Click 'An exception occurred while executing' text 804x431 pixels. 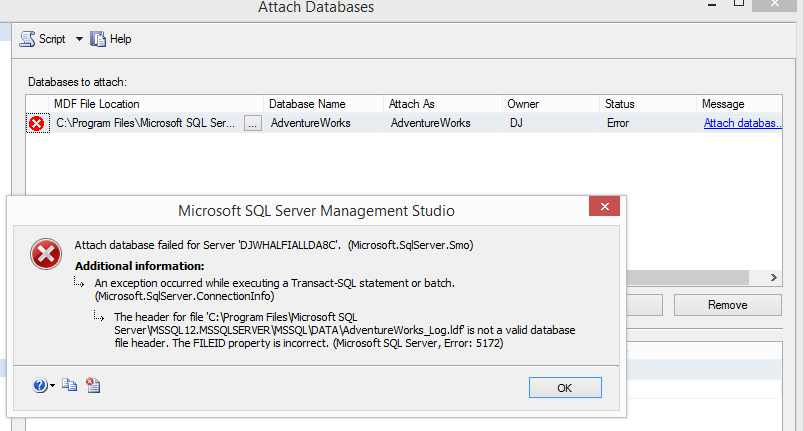pos(274,289)
